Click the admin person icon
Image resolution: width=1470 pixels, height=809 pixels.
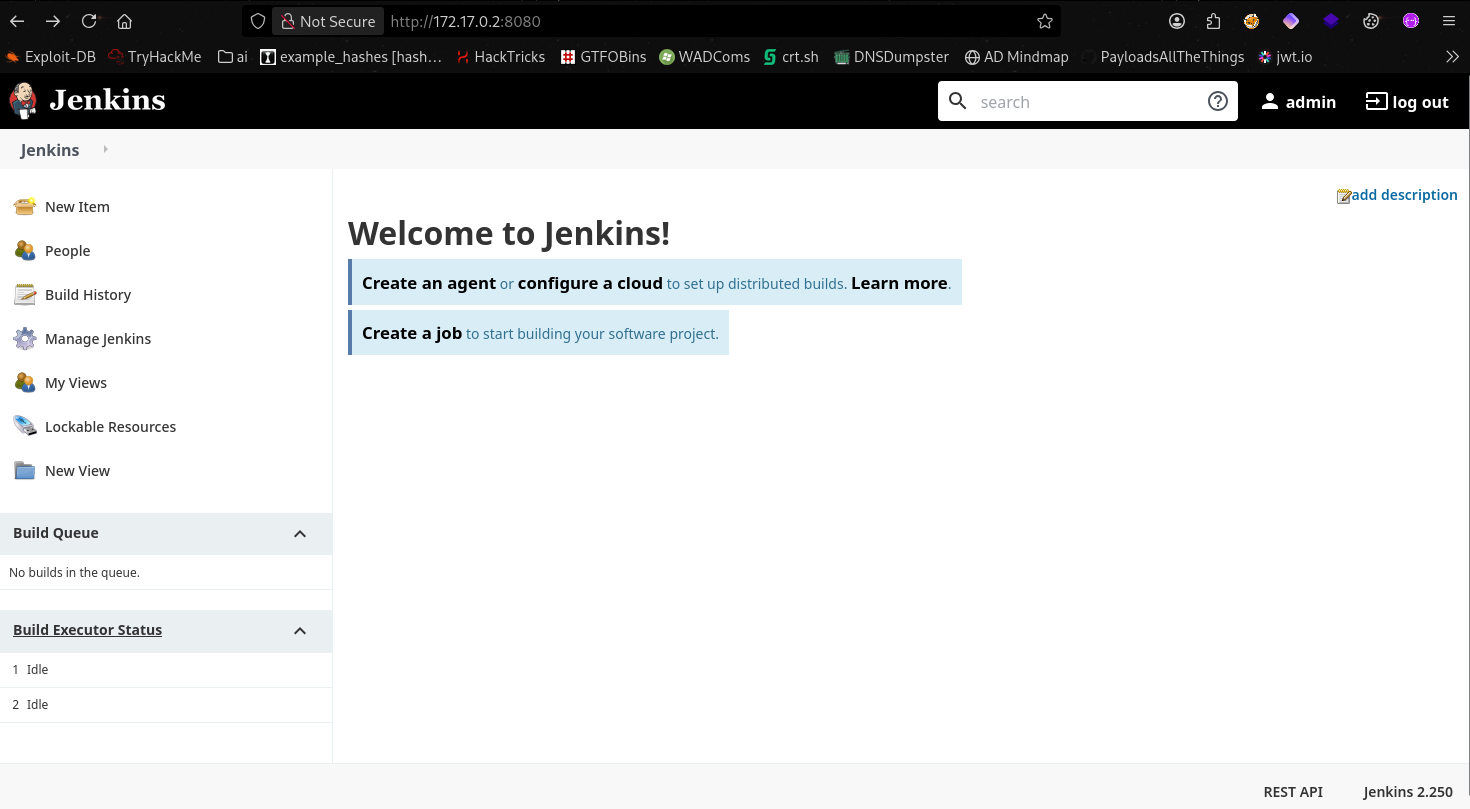point(1270,101)
